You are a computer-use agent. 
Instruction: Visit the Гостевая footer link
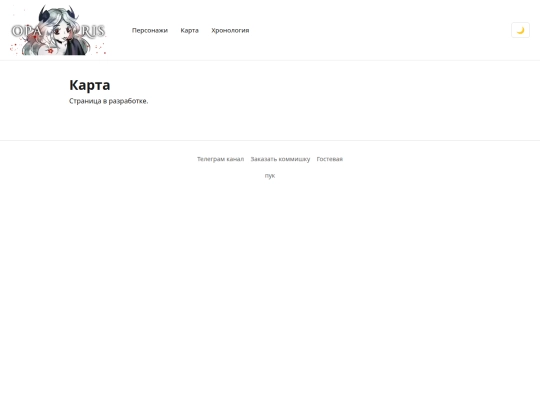coord(330,159)
